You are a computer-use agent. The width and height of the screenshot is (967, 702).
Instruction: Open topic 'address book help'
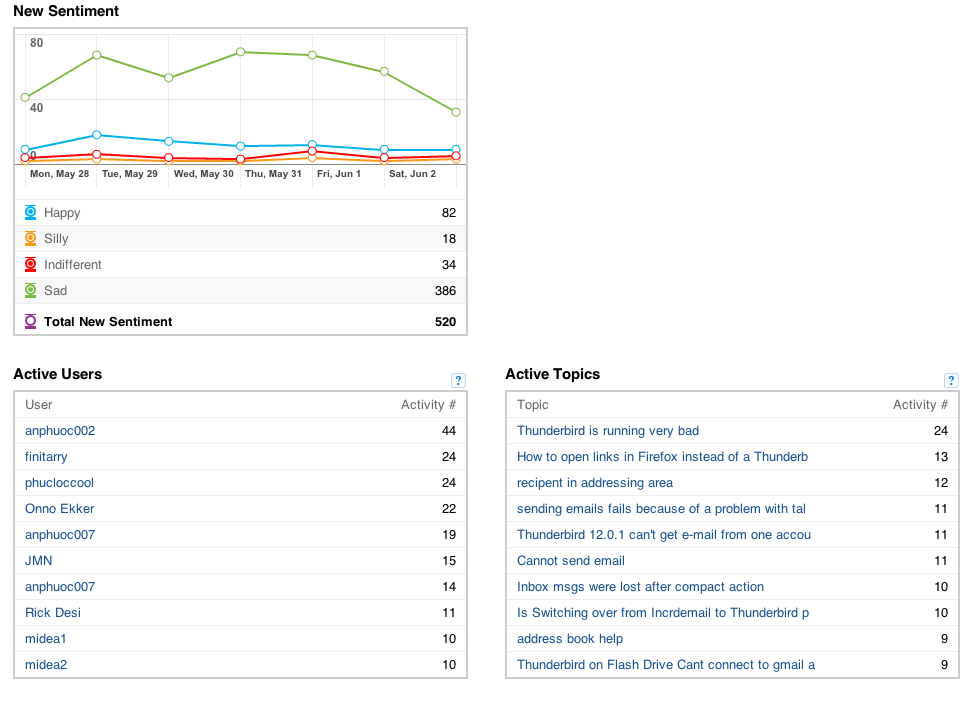tap(570, 639)
